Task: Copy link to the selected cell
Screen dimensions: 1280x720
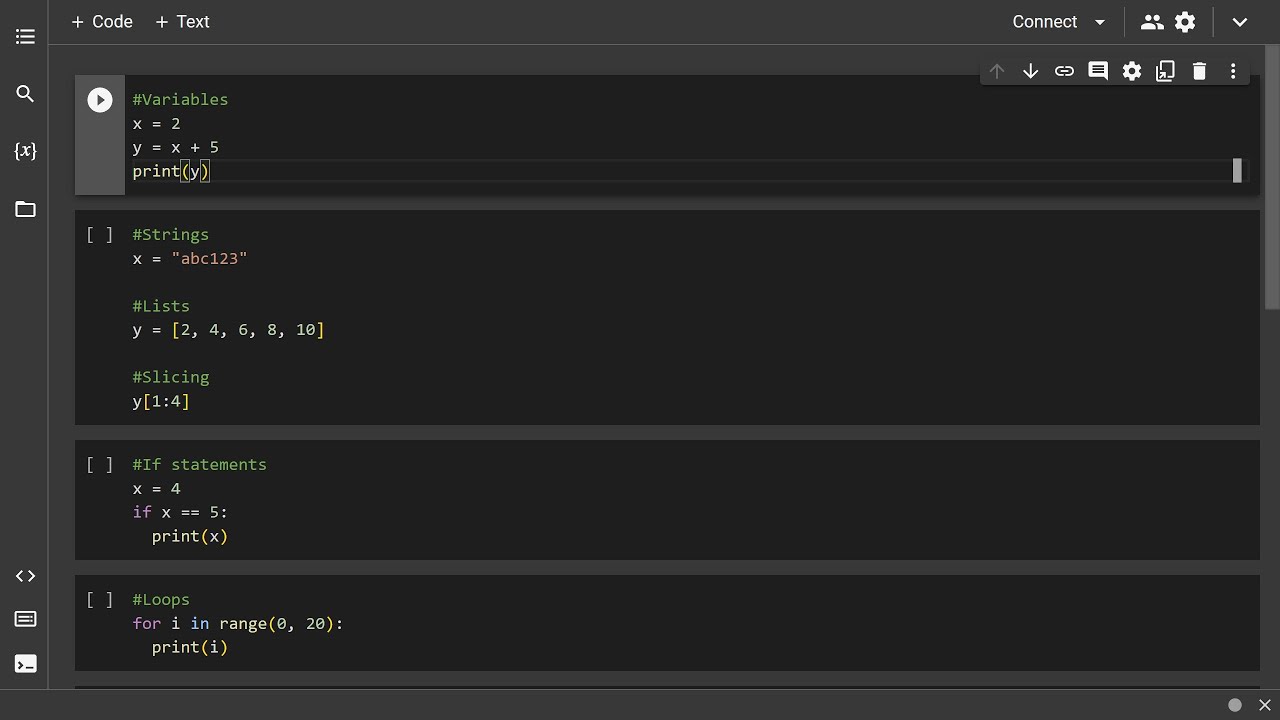Action: [x=1064, y=71]
